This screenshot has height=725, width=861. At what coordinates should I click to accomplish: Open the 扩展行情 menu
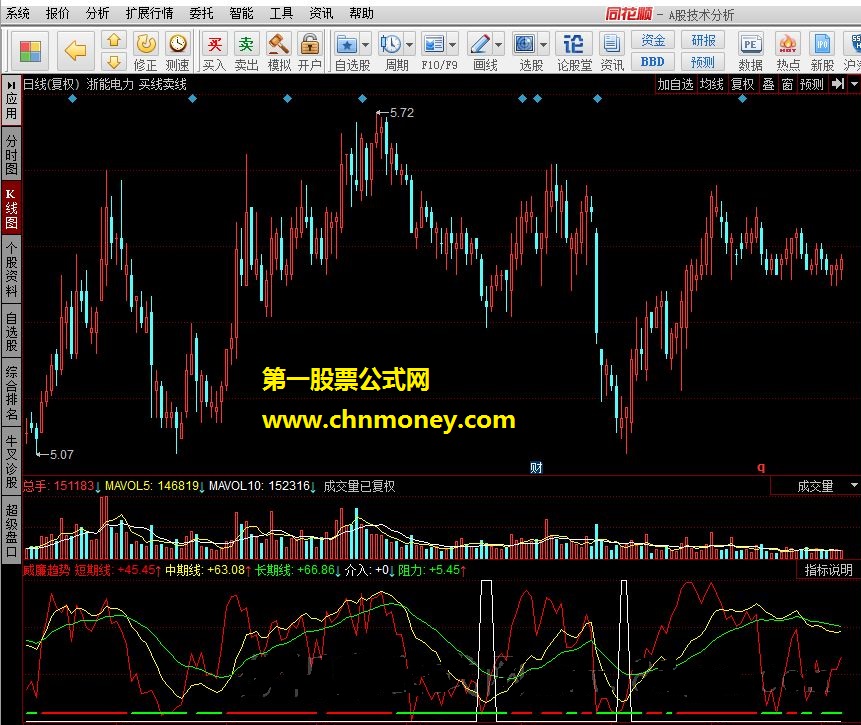pyautogui.click(x=149, y=13)
